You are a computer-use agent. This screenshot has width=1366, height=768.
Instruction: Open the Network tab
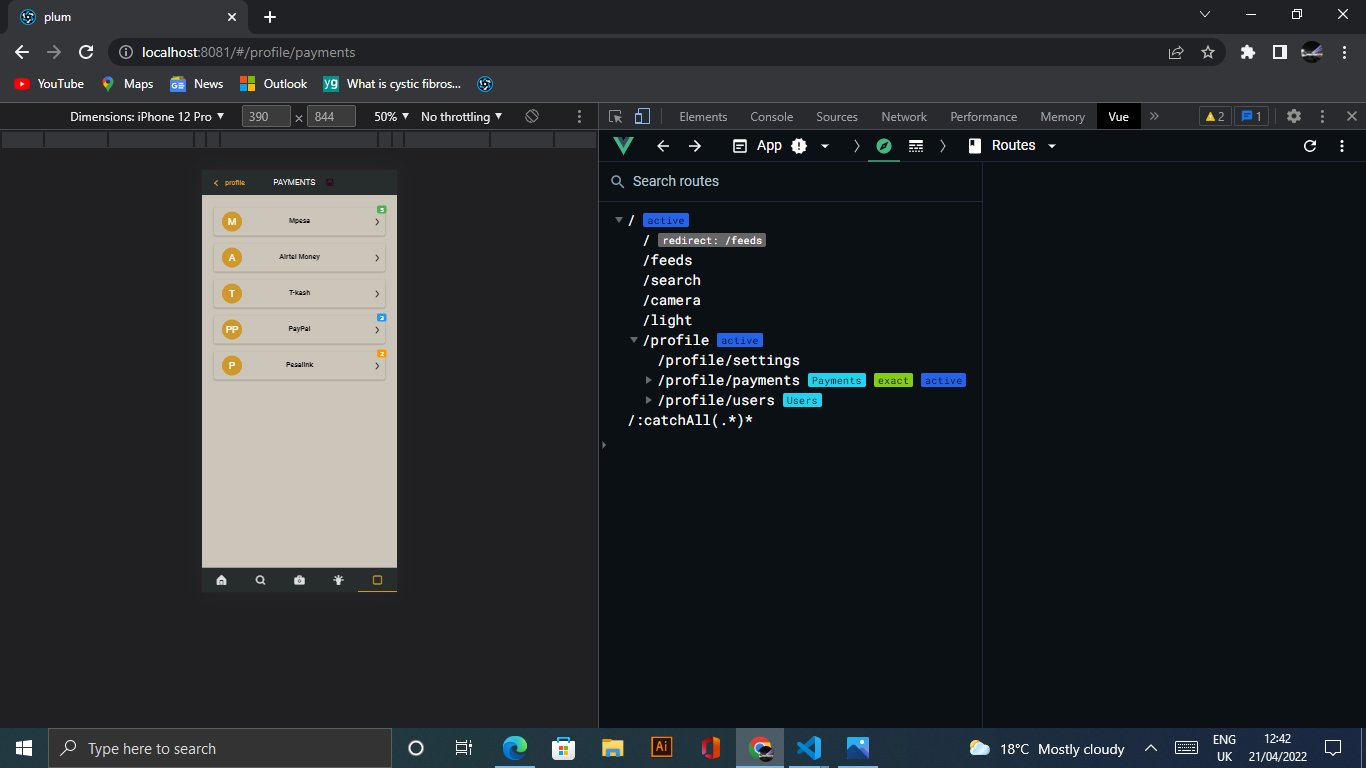[904, 117]
